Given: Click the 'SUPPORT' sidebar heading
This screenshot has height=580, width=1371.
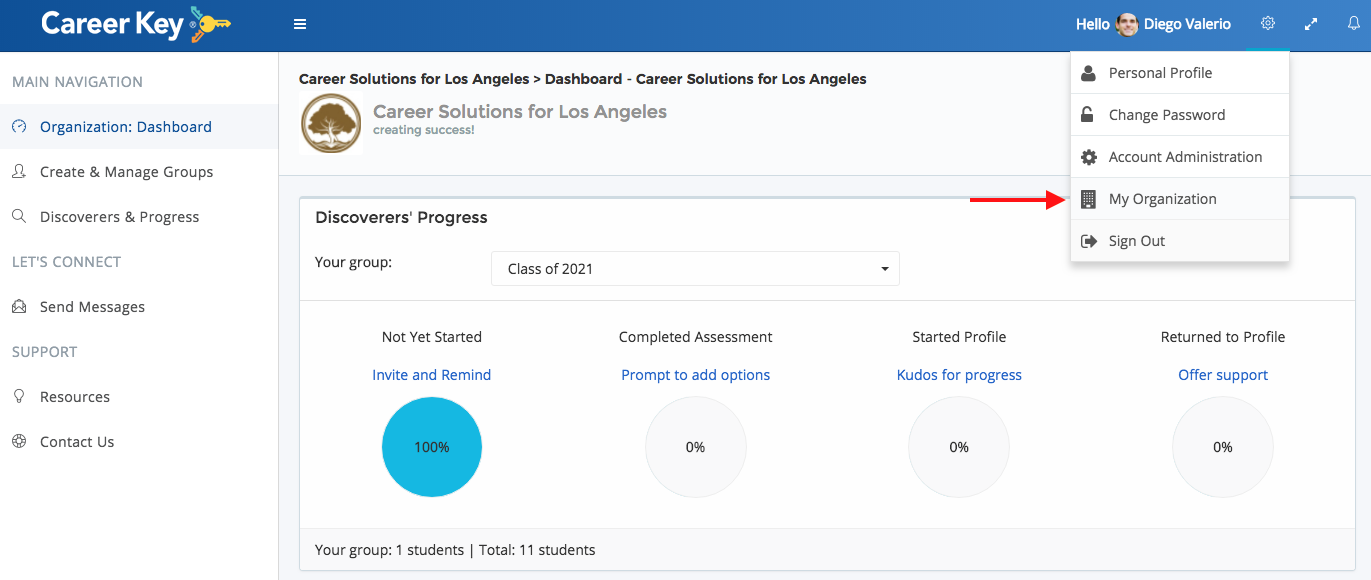Looking at the screenshot, I should coord(44,352).
